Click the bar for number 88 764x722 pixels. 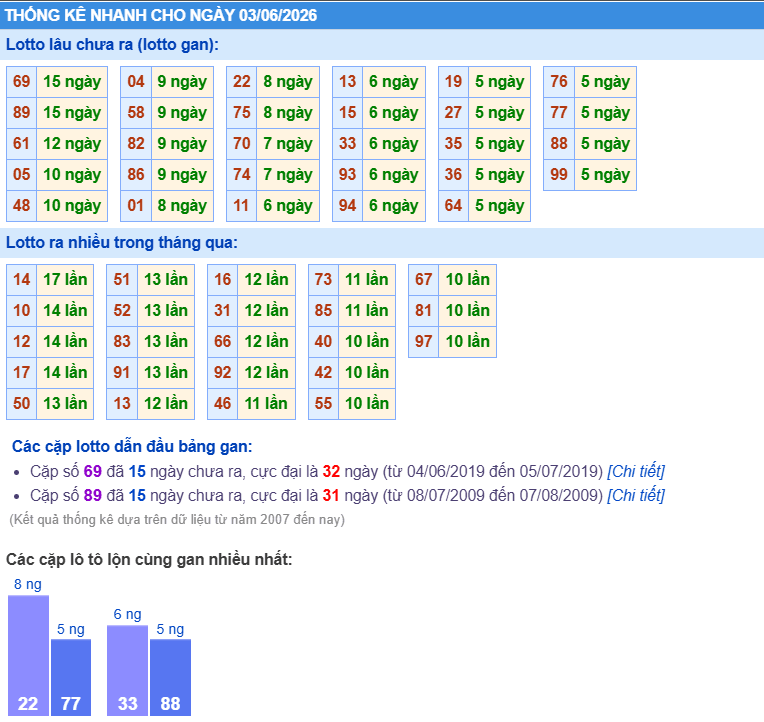coord(171,677)
